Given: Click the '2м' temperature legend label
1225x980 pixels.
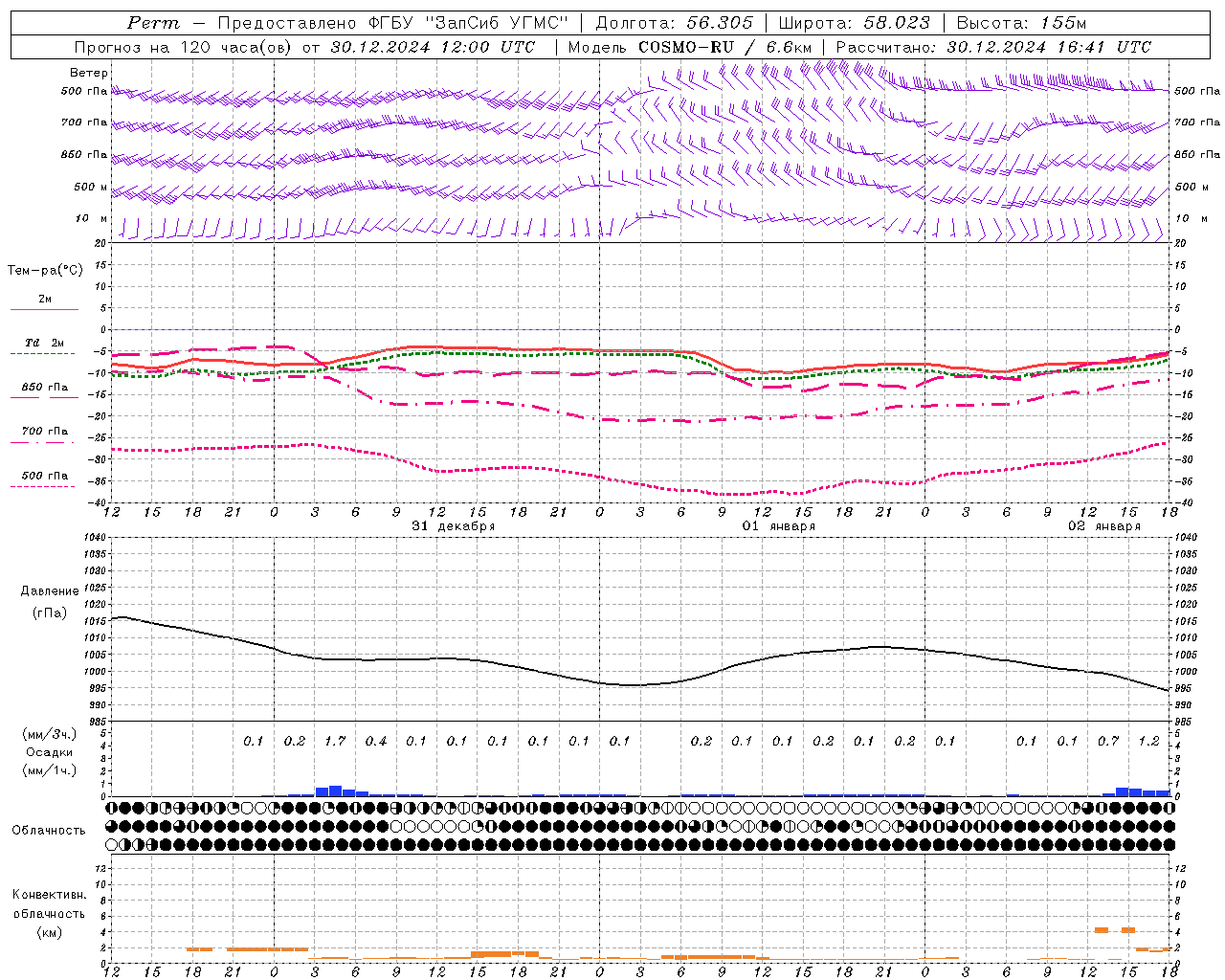Looking at the screenshot, I should click(45, 300).
